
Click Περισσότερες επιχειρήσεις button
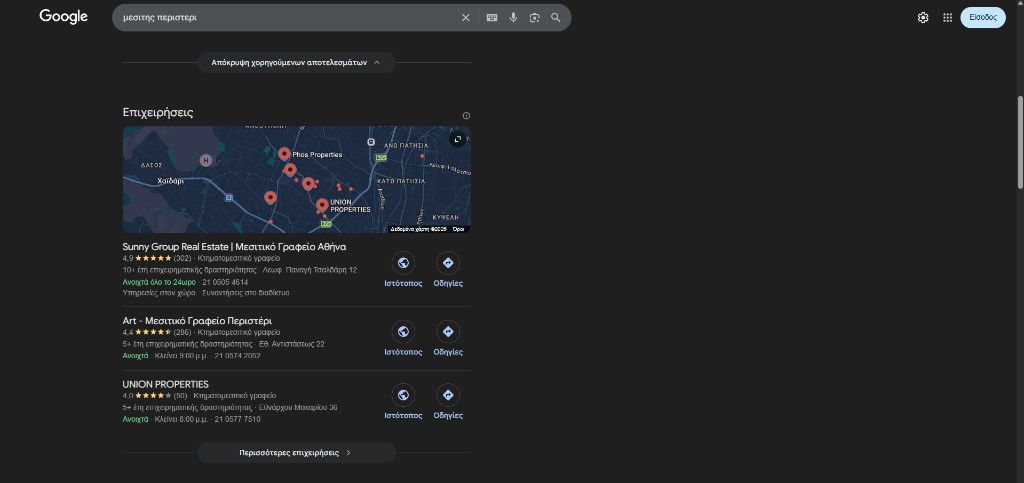(x=296, y=452)
